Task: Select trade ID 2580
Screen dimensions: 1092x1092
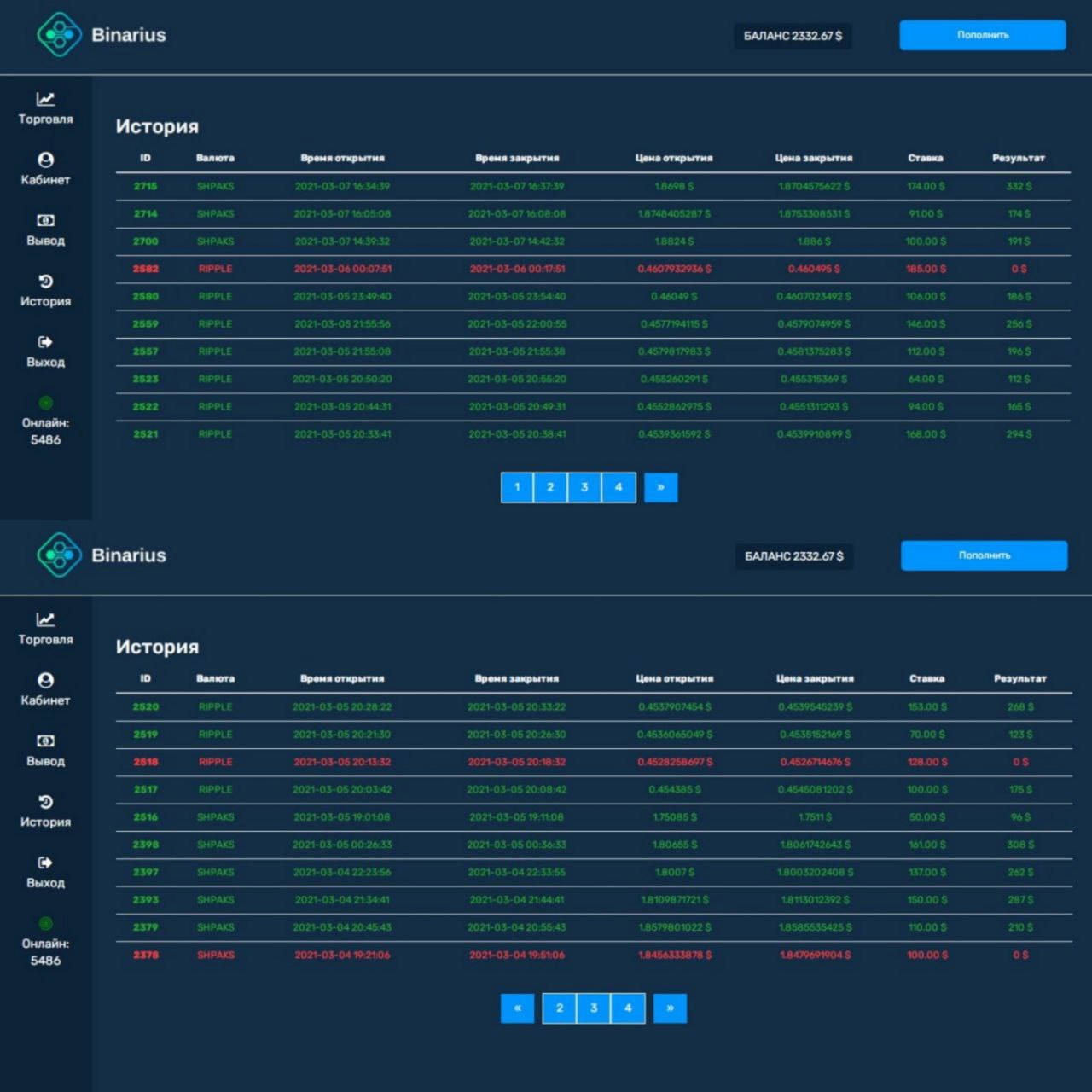Action: coord(145,296)
